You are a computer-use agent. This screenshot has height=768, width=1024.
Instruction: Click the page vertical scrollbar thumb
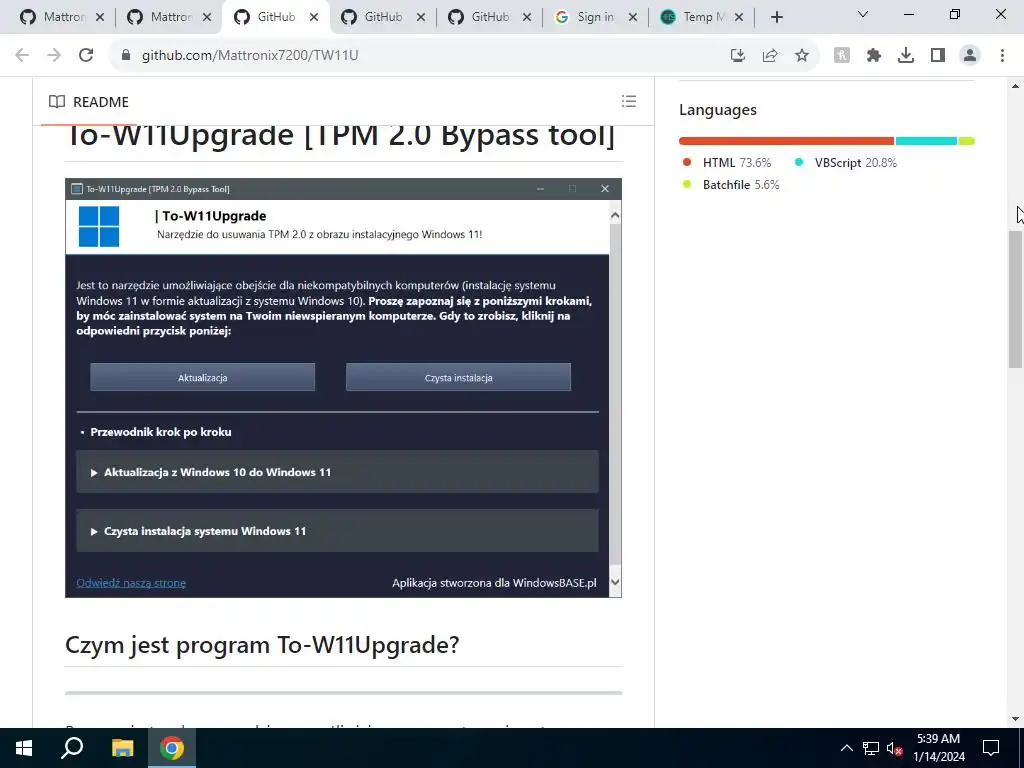pos(1015,299)
